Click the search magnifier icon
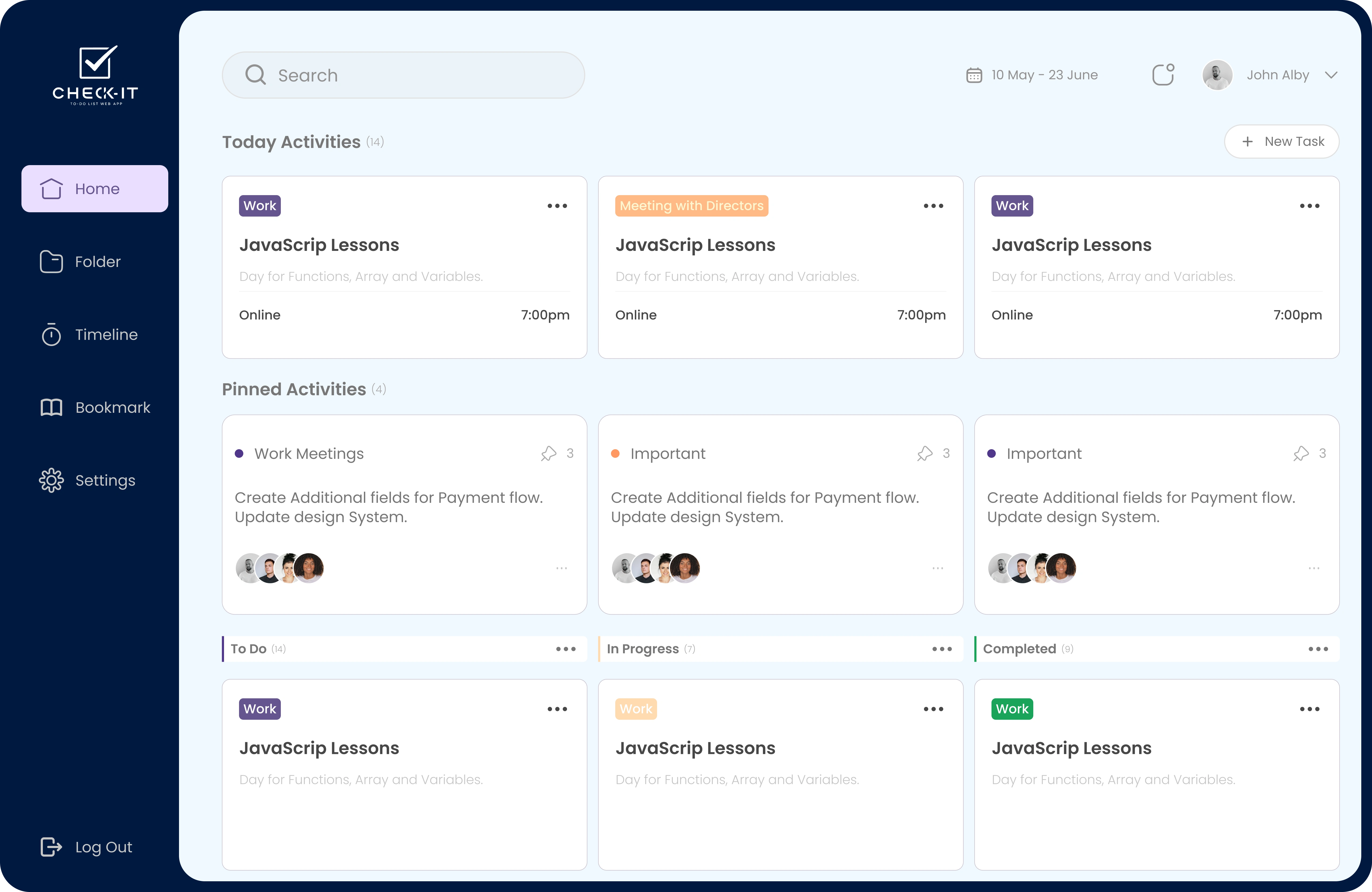The width and height of the screenshot is (1372, 892). 255,75
